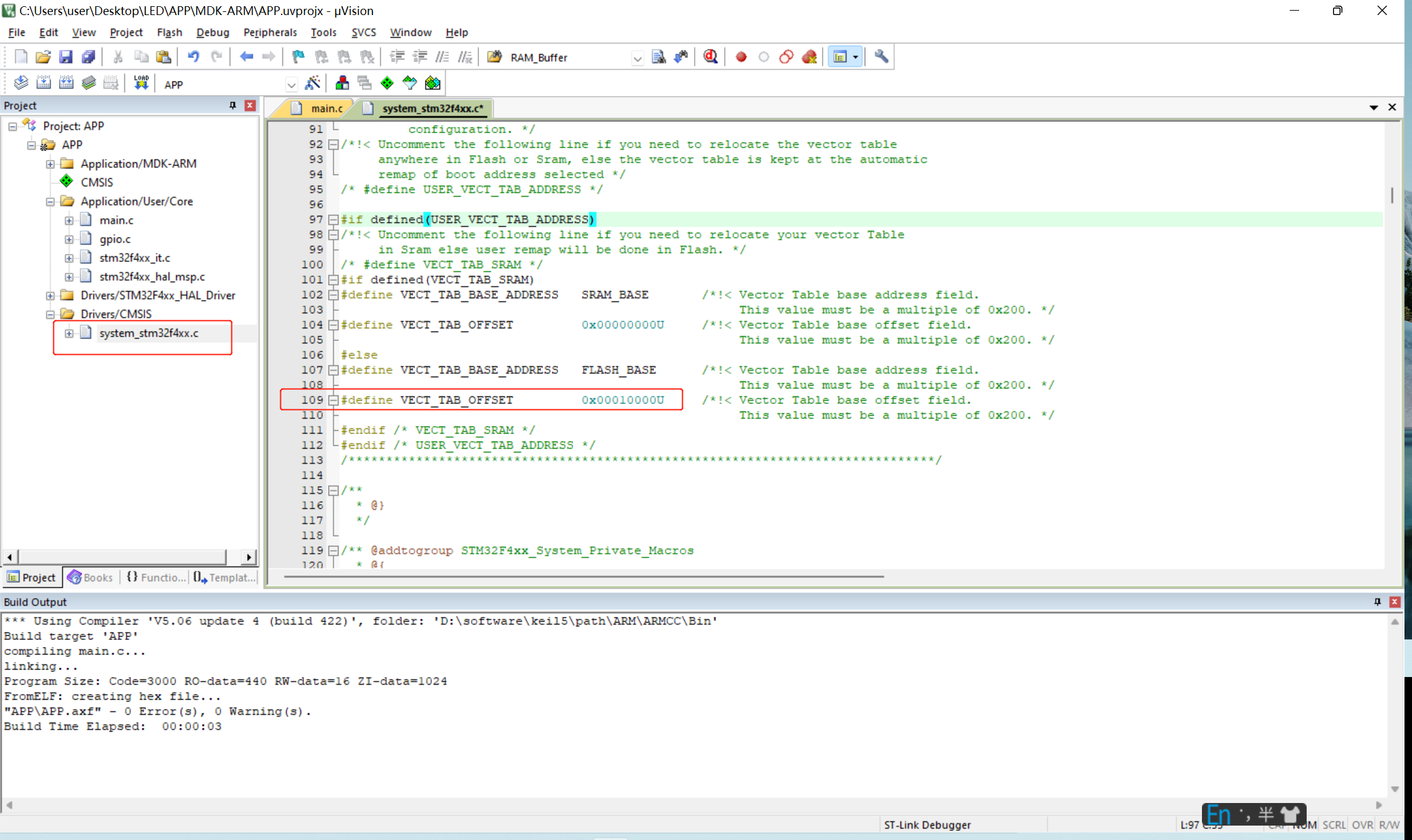Click the LOAD icon to download to flash
The width and height of the screenshot is (1412, 840).
(140, 82)
